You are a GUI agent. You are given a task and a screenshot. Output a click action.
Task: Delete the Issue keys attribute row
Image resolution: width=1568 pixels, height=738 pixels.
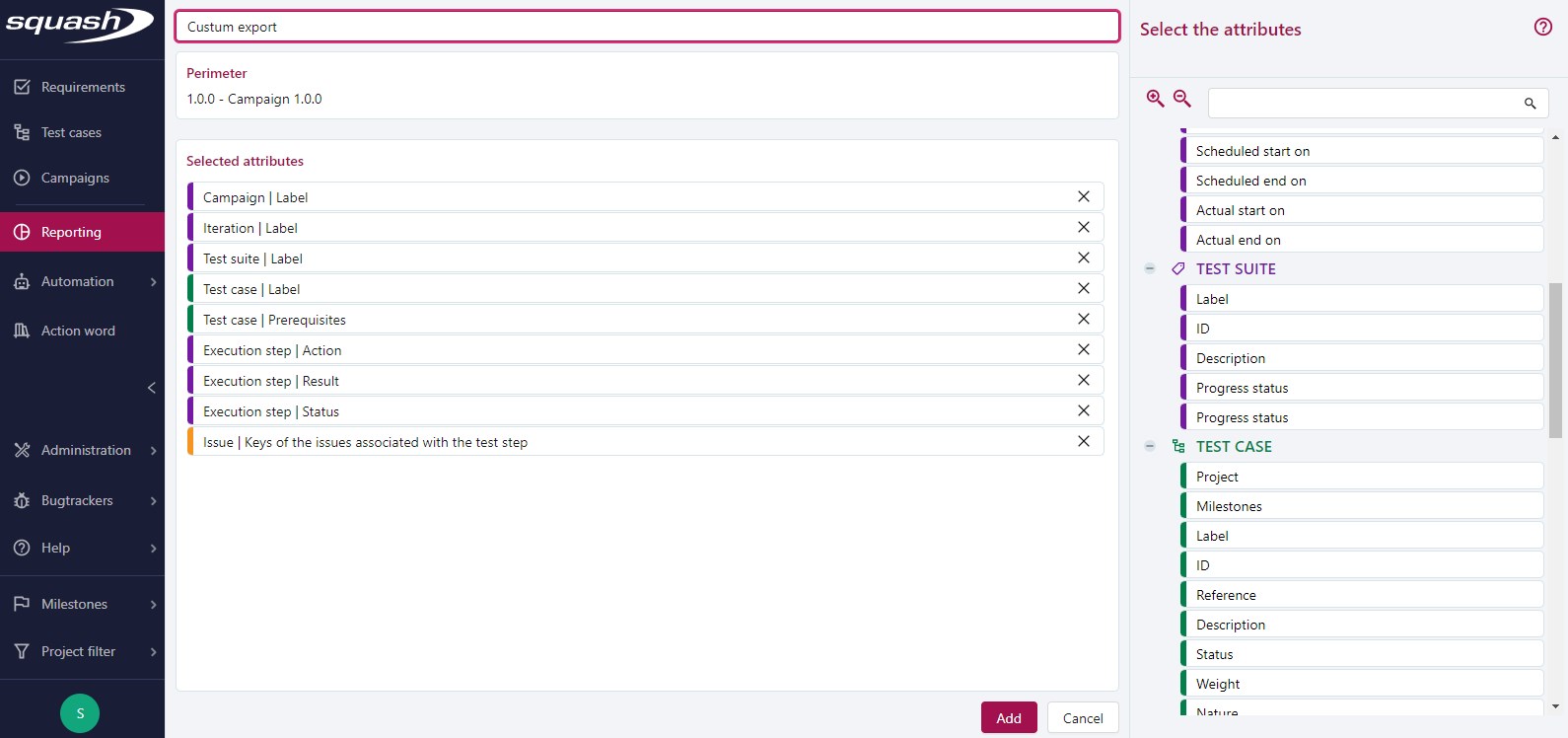point(1083,442)
